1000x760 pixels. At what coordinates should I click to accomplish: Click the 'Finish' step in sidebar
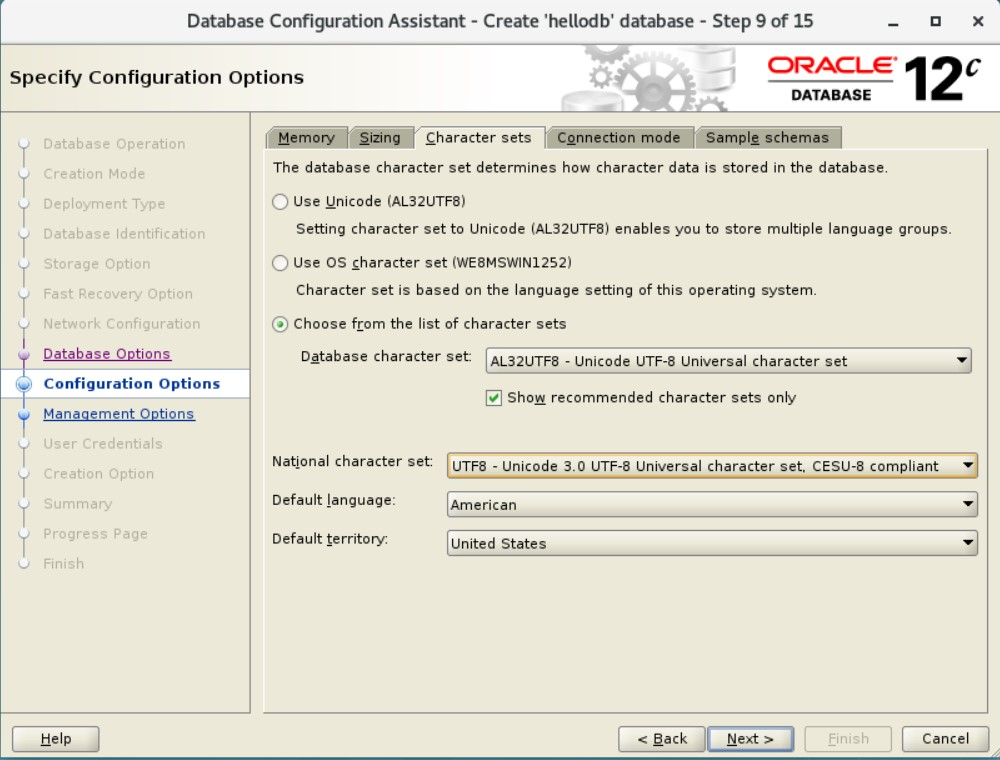(64, 564)
